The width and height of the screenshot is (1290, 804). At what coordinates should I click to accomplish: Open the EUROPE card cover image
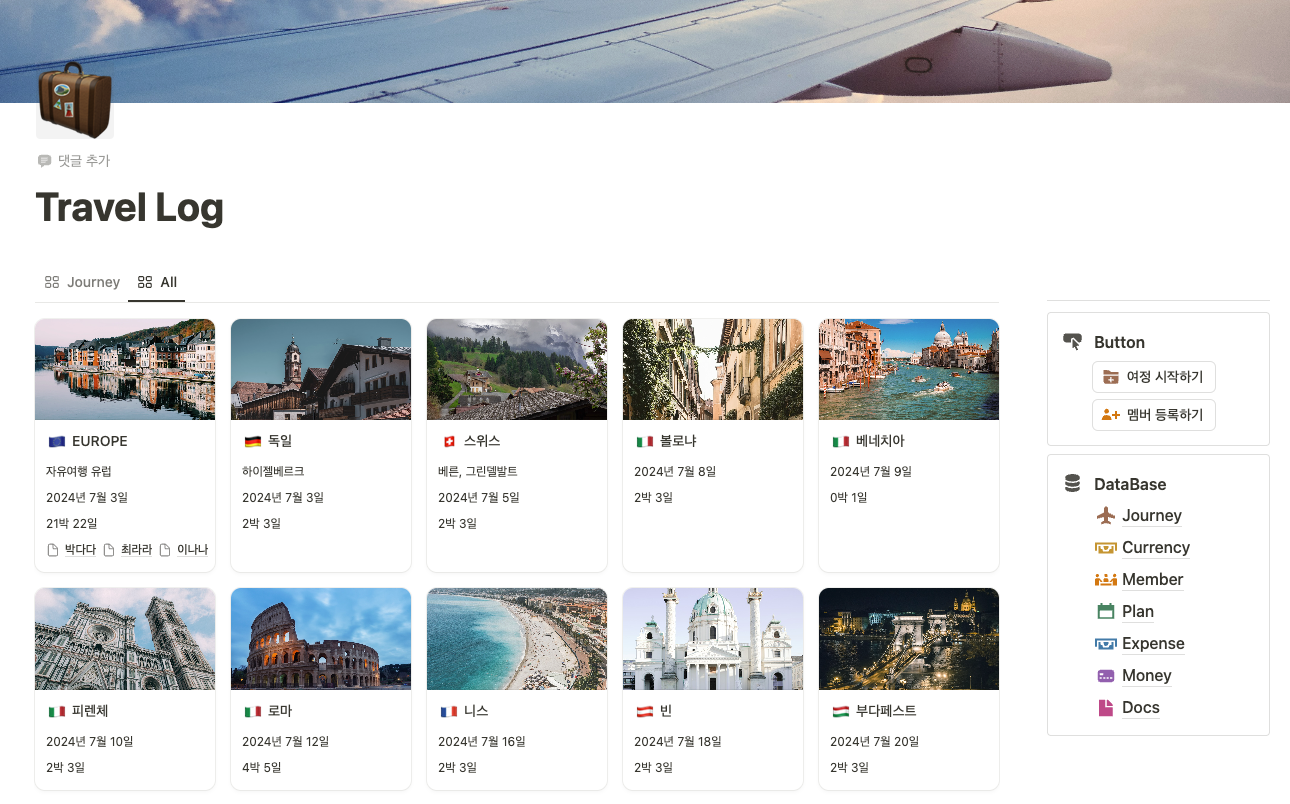point(125,369)
